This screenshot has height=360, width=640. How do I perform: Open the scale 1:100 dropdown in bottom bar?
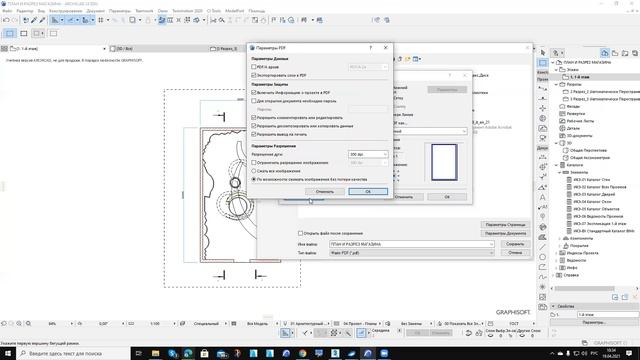174,323
